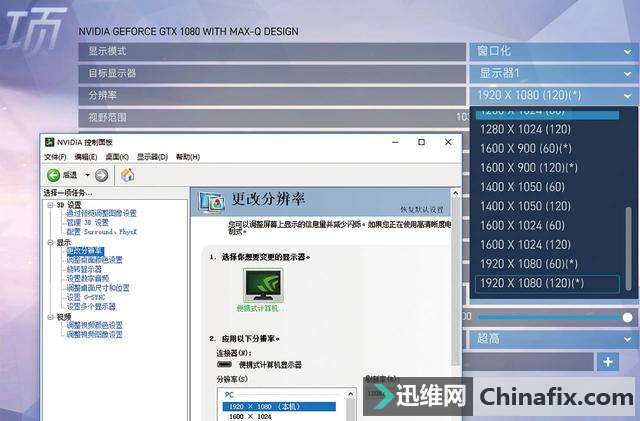Open 管理 3D 设置 in task tree

click(87, 223)
